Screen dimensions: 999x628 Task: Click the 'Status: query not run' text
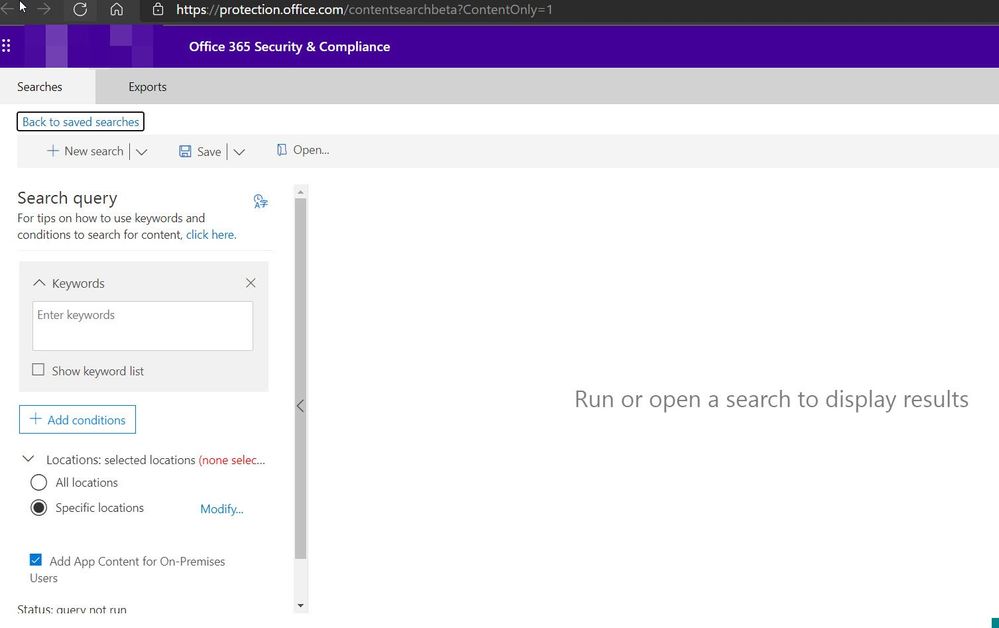(x=72, y=609)
